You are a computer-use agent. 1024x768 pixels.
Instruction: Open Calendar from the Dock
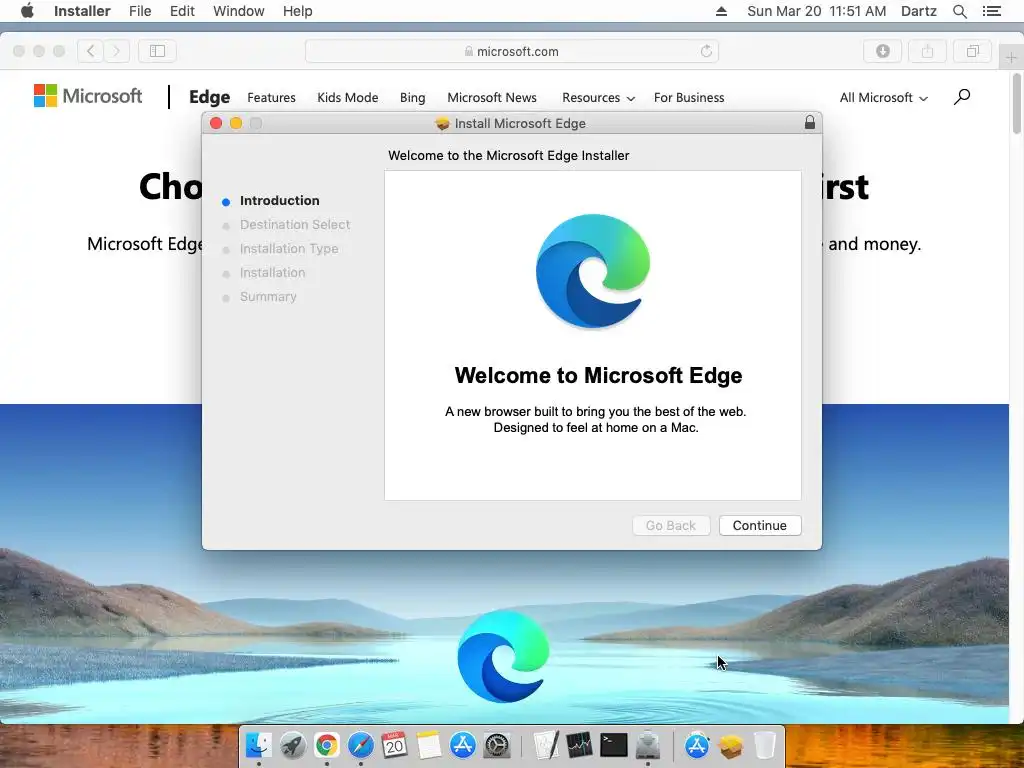click(x=394, y=744)
